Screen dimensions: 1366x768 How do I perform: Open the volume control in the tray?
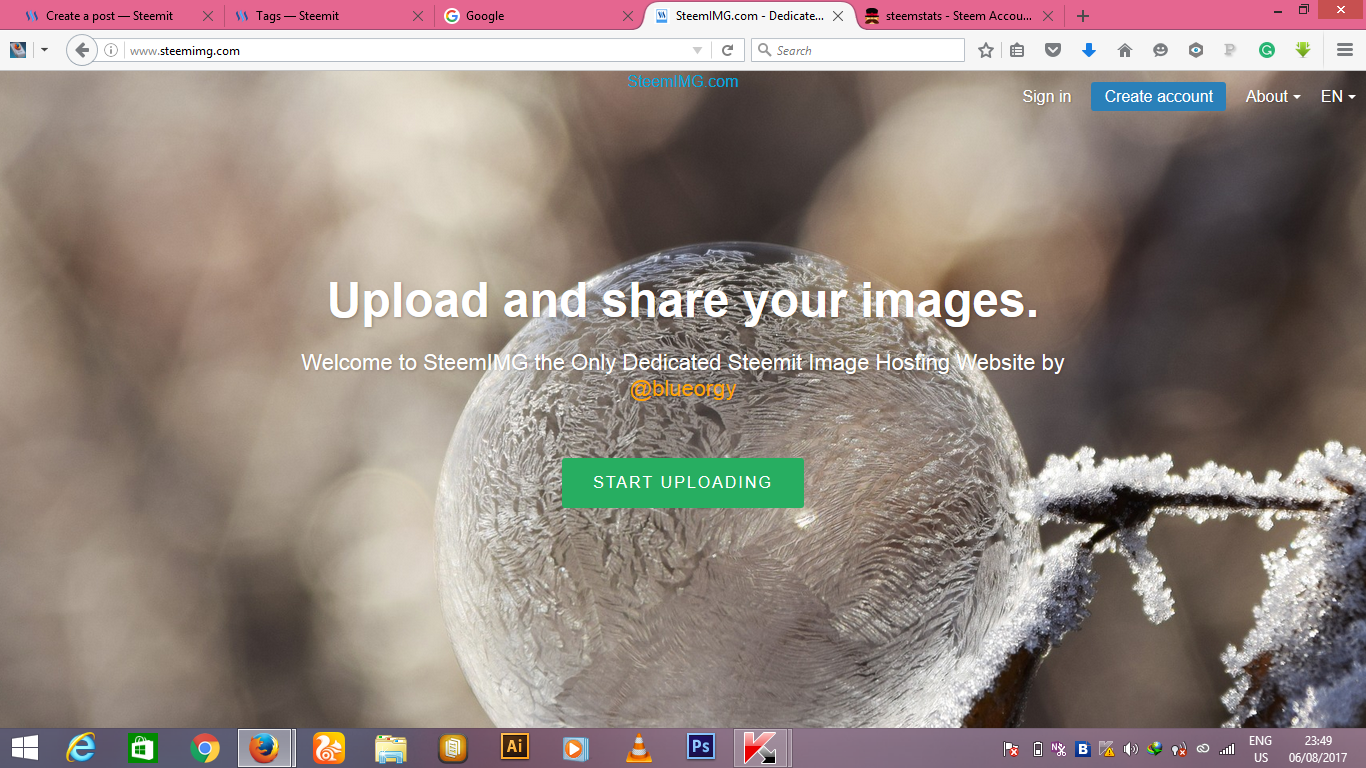pyautogui.click(x=1130, y=747)
